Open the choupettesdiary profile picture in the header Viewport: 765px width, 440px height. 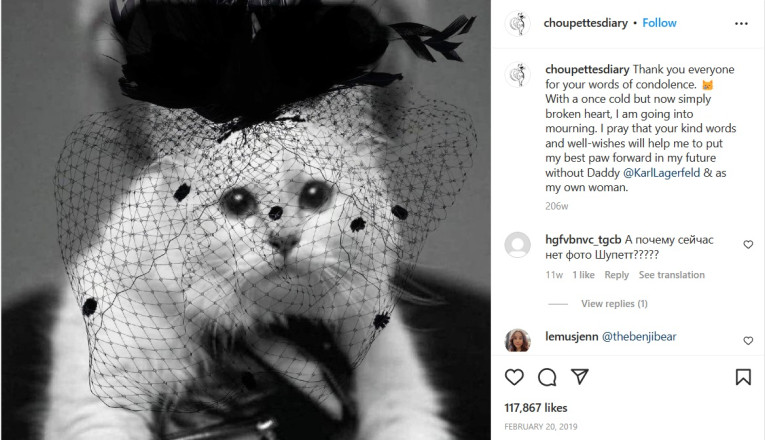pyautogui.click(x=518, y=23)
